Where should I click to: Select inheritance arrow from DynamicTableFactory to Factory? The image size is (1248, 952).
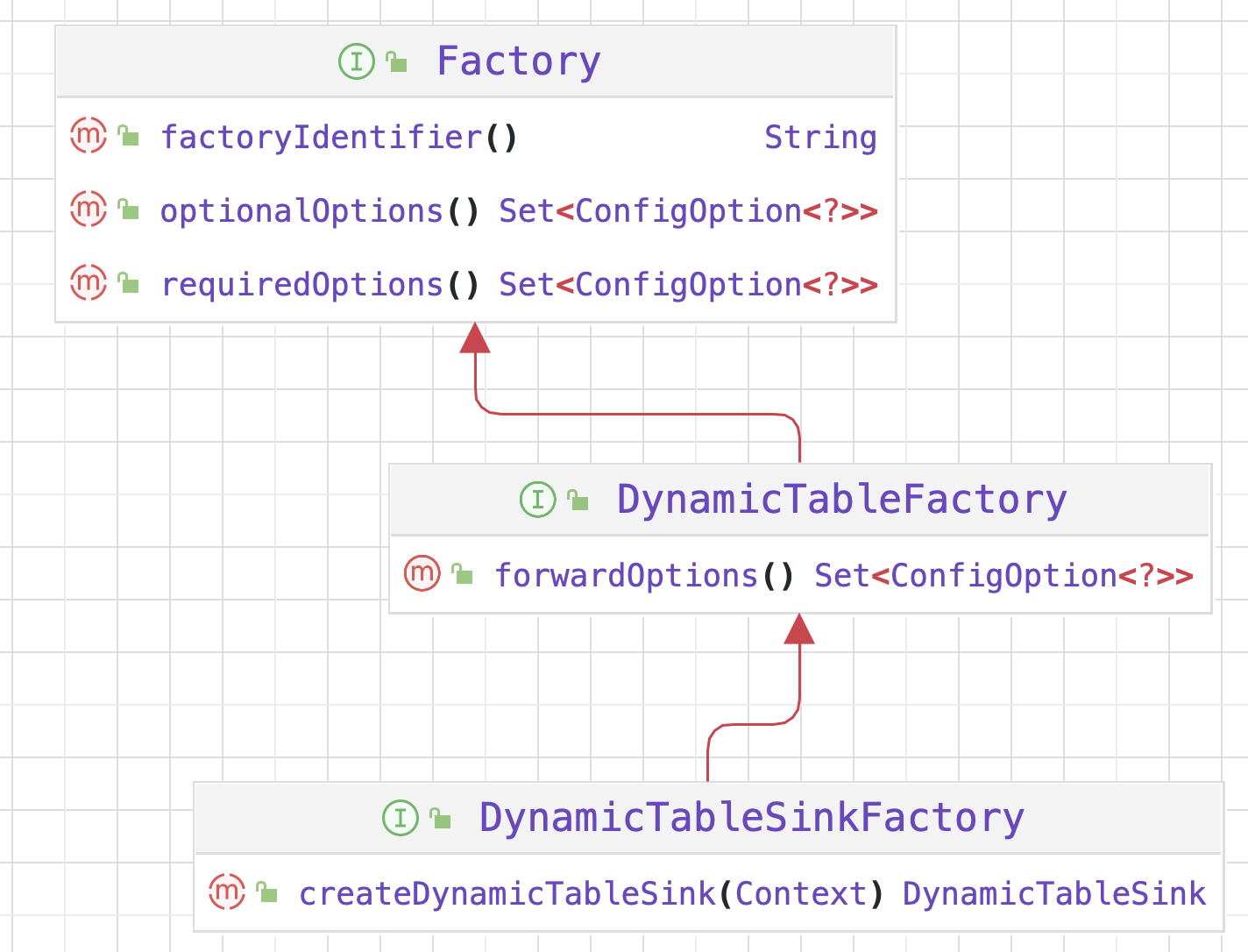coord(638,414)
